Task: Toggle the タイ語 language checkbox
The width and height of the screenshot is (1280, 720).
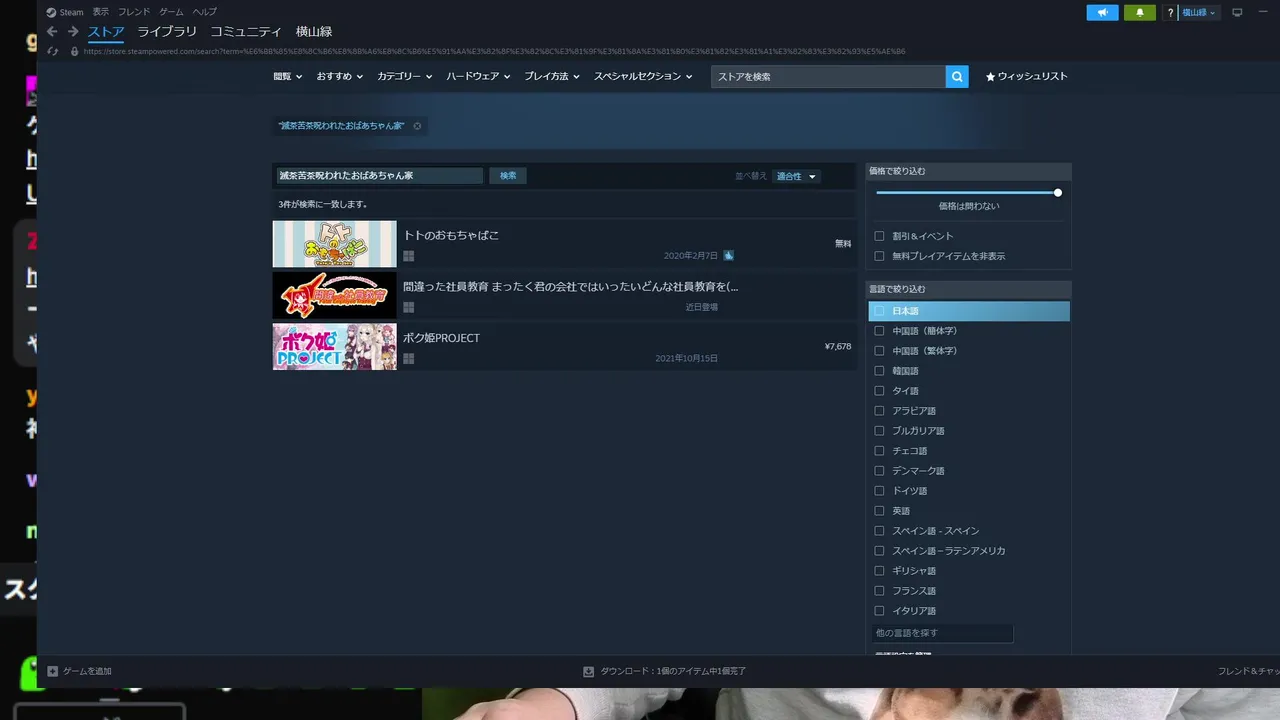Action: coord(880,391)
